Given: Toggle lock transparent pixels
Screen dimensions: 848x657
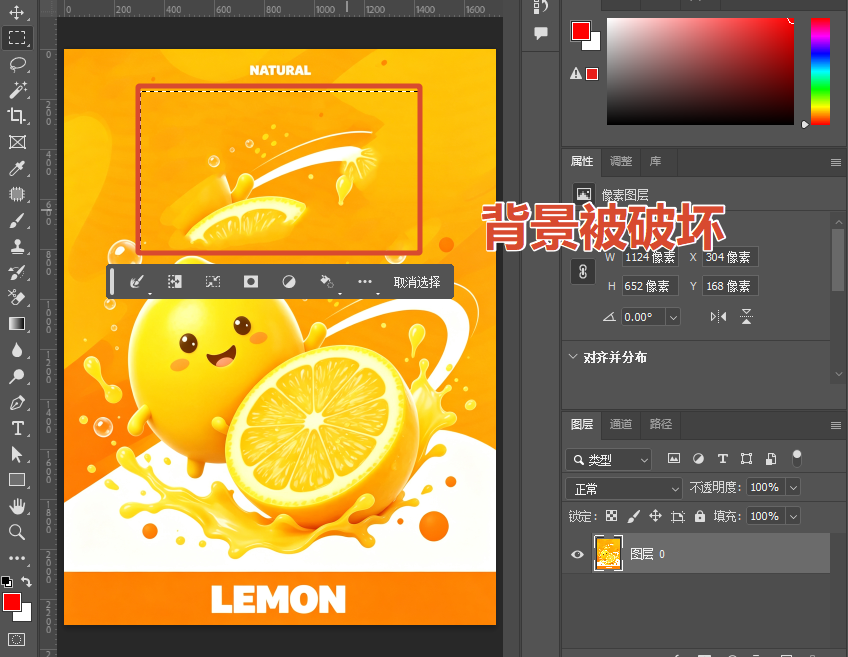Looking at the screenshot, I should click(611, 516).
